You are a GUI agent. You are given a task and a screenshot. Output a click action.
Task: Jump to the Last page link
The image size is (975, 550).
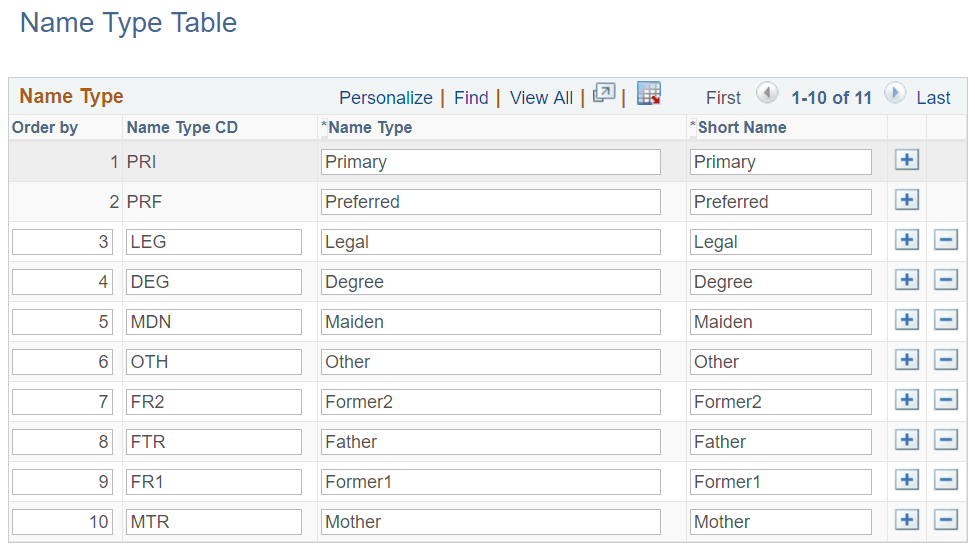point(933,98)
